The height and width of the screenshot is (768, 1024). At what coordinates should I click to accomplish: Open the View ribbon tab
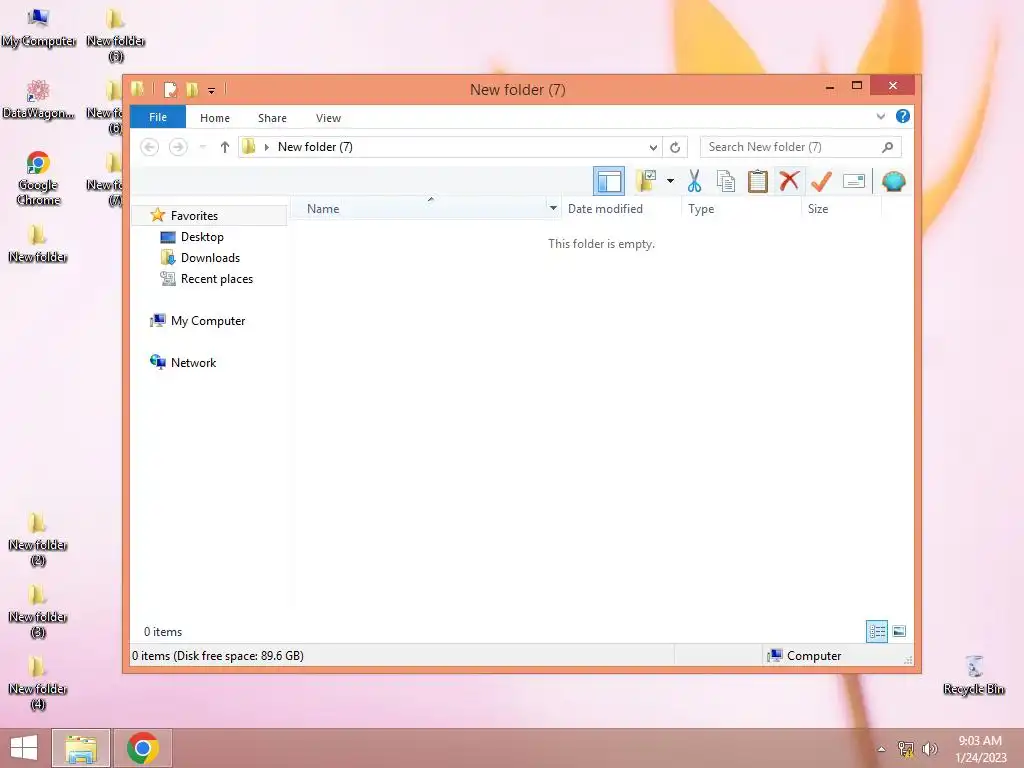click(328, 118)
